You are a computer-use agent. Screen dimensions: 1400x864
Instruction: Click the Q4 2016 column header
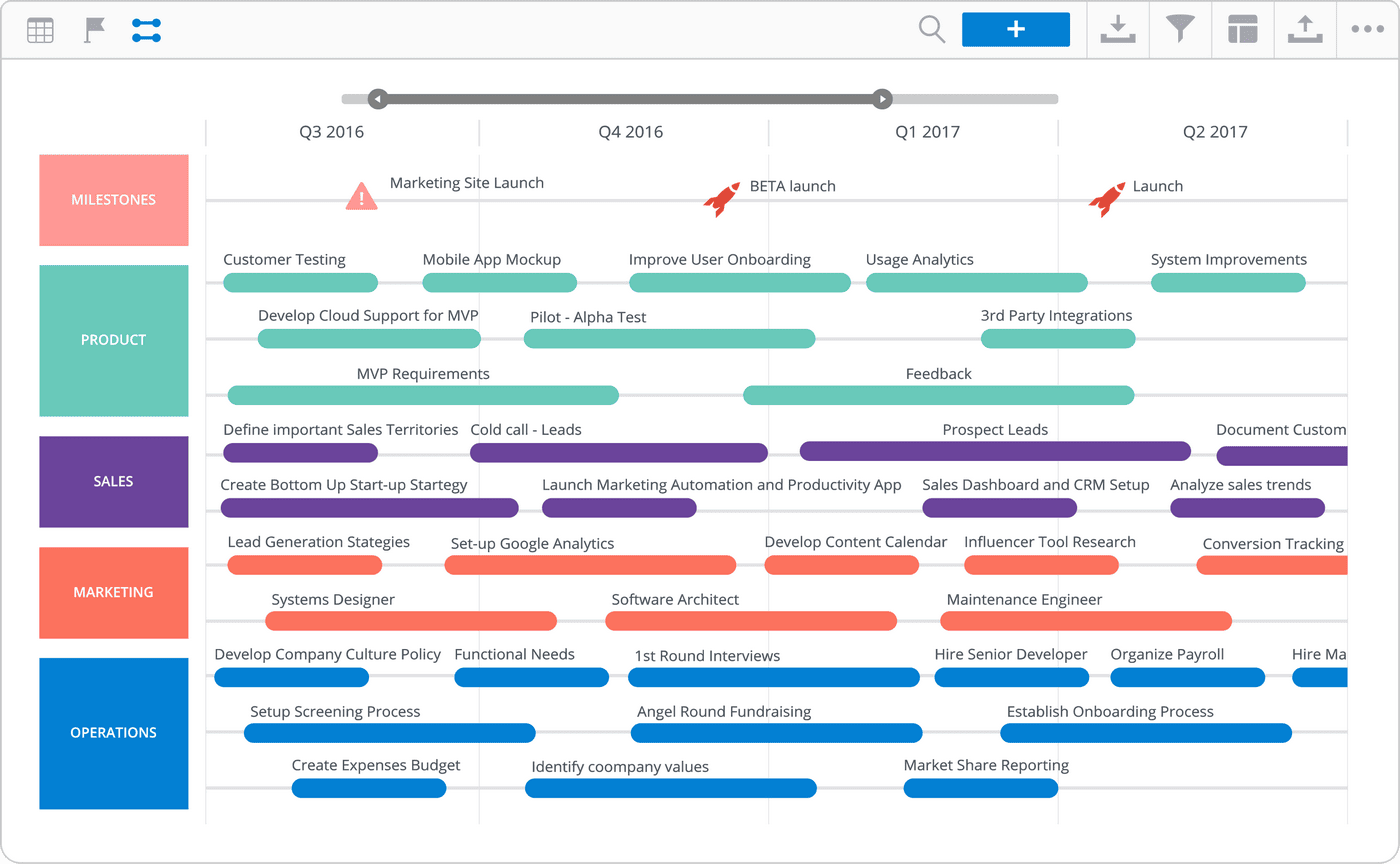click(x=630, y=132)
